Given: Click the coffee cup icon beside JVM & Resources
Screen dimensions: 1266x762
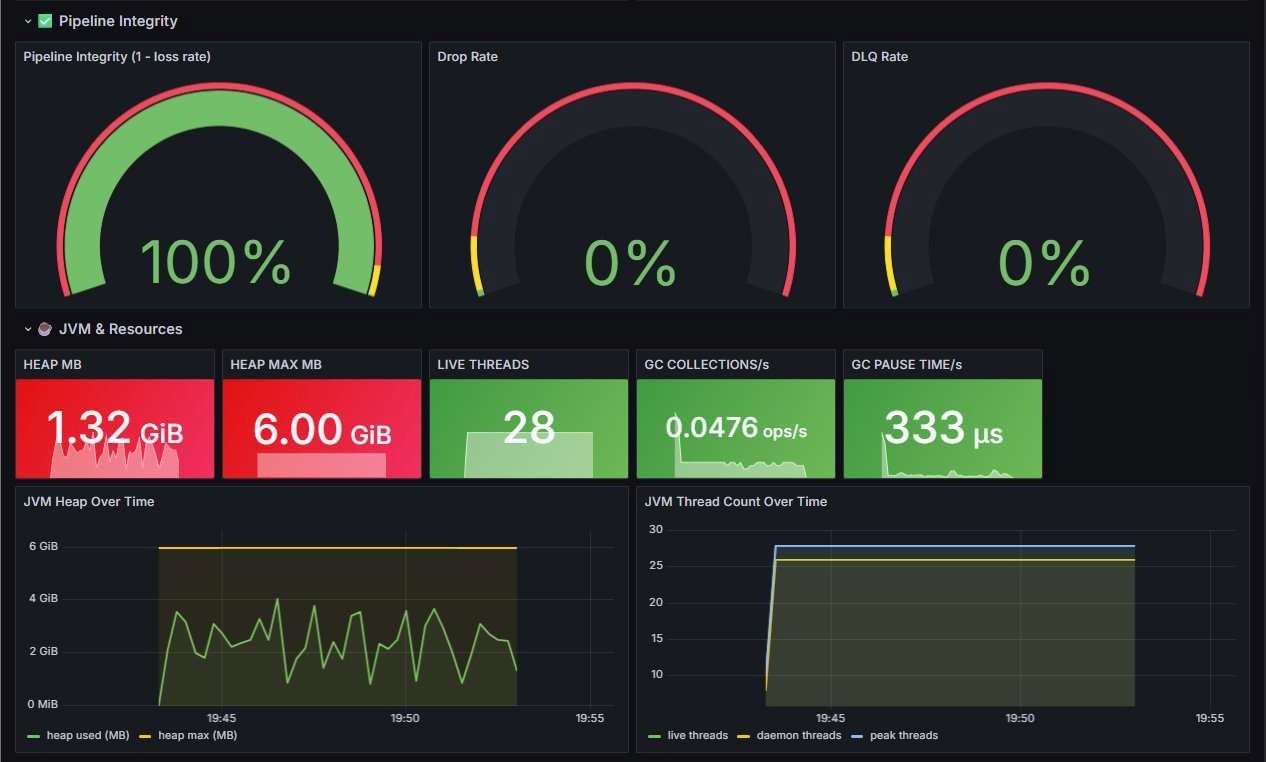Looking at the screenshot, I should click(x=45, y=328).
